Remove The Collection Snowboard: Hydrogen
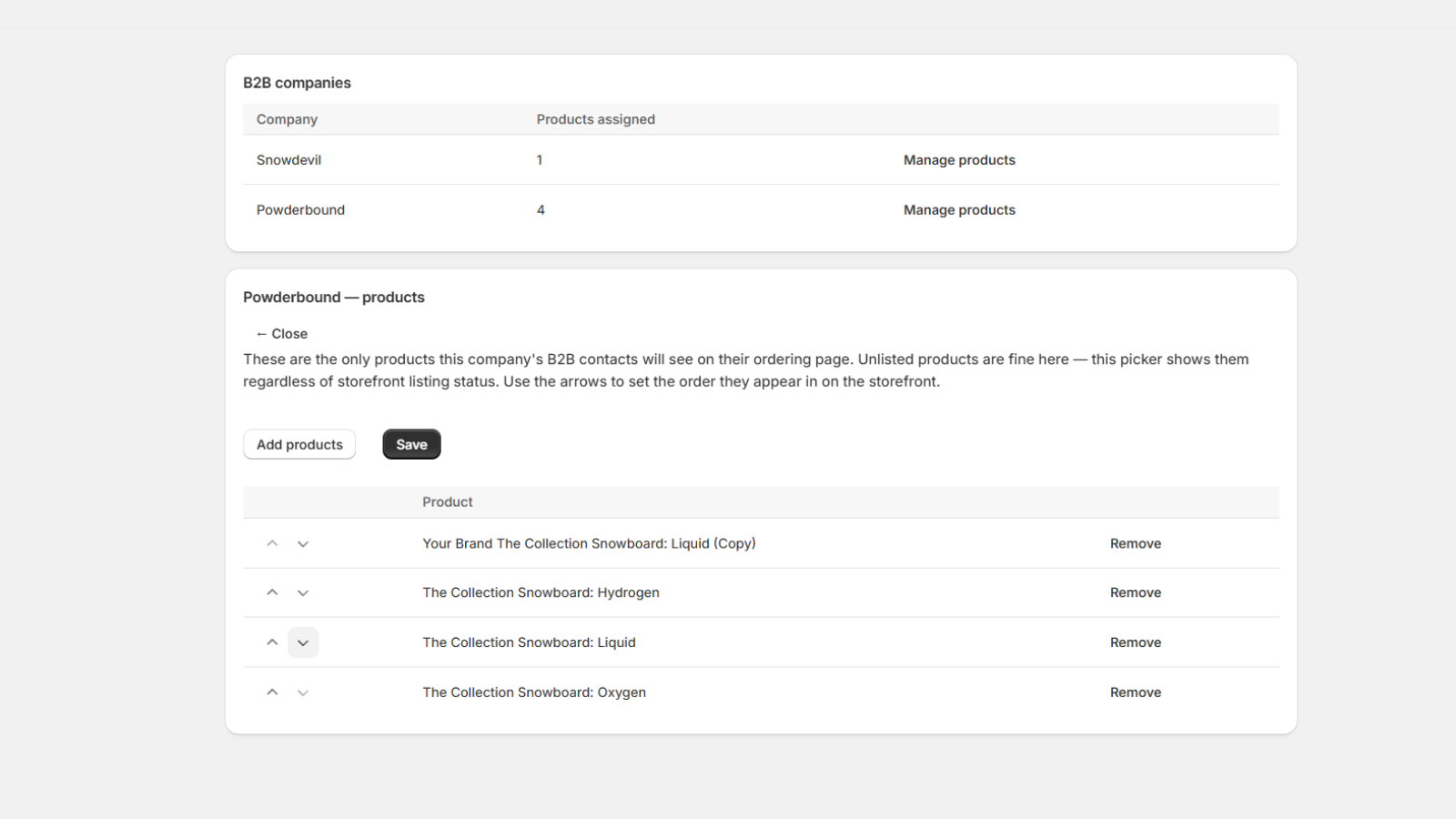This screenshot has width=1456, height=819. 1136,592
